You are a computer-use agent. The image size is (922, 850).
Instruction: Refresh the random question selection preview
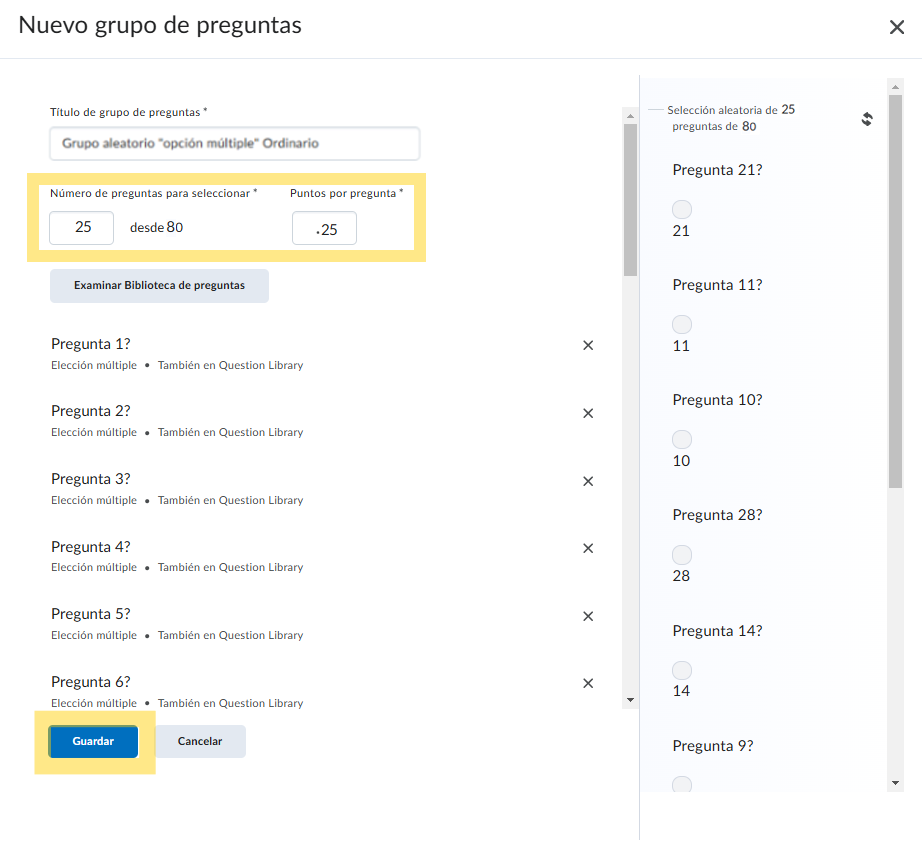[867, 119]
